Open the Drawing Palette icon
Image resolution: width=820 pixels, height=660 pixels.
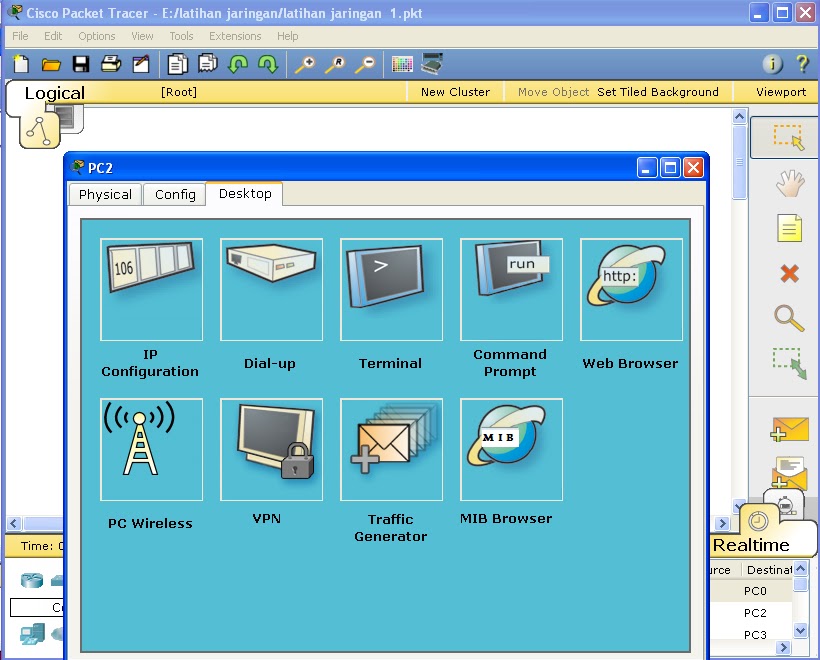(402, 64)
